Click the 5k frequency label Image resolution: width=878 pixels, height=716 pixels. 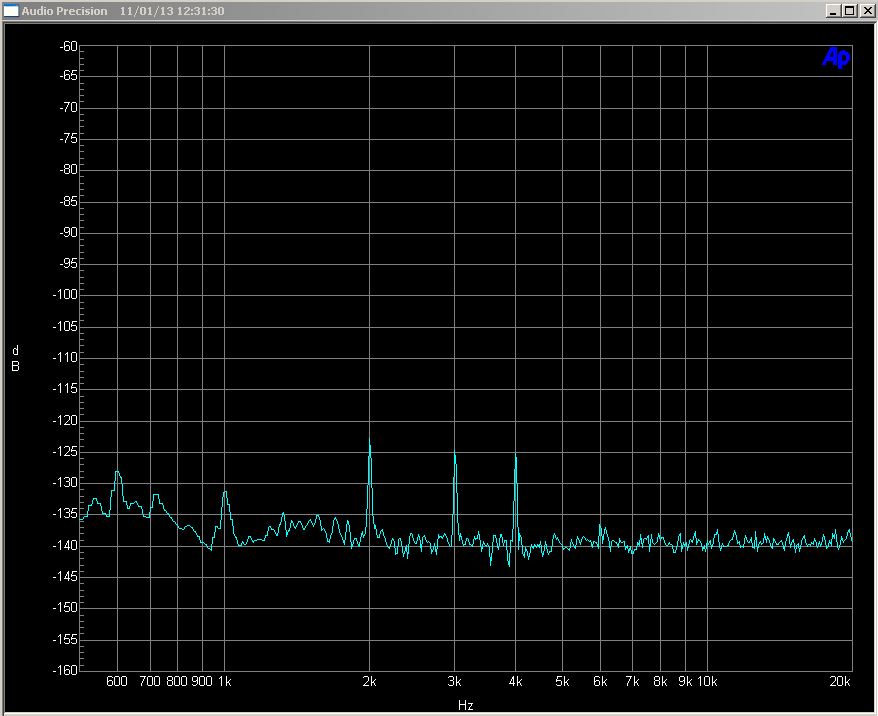pos(562,681)
